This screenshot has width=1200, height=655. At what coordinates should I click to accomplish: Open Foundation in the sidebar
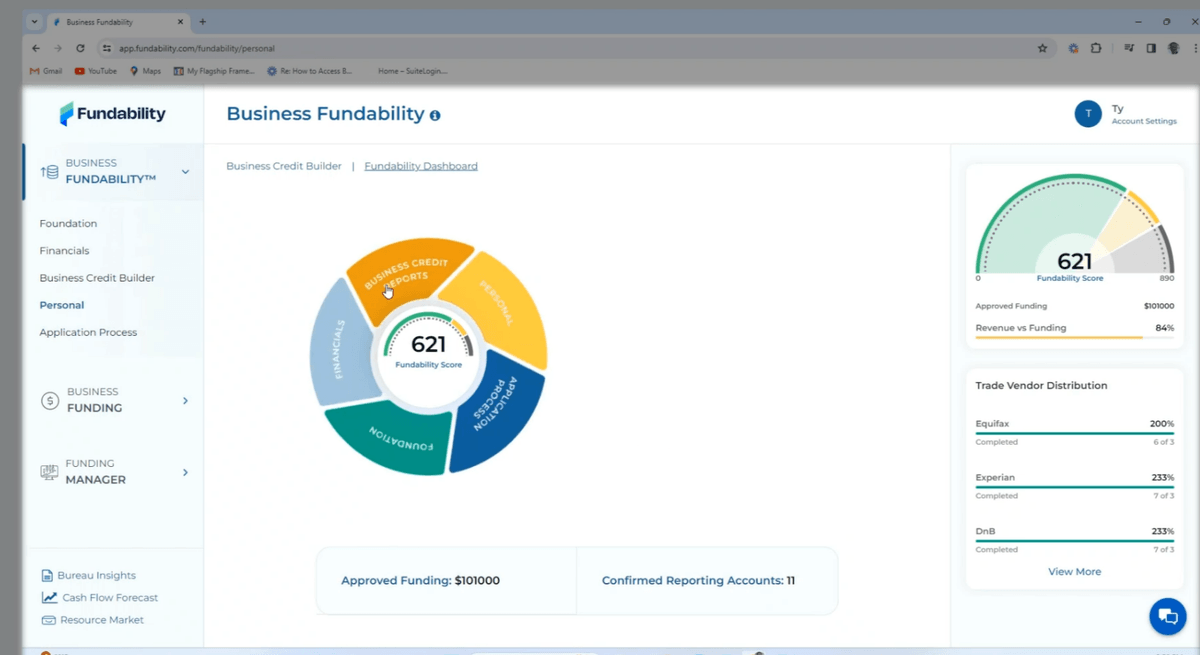pyautogui.click(x=68, y=224)
